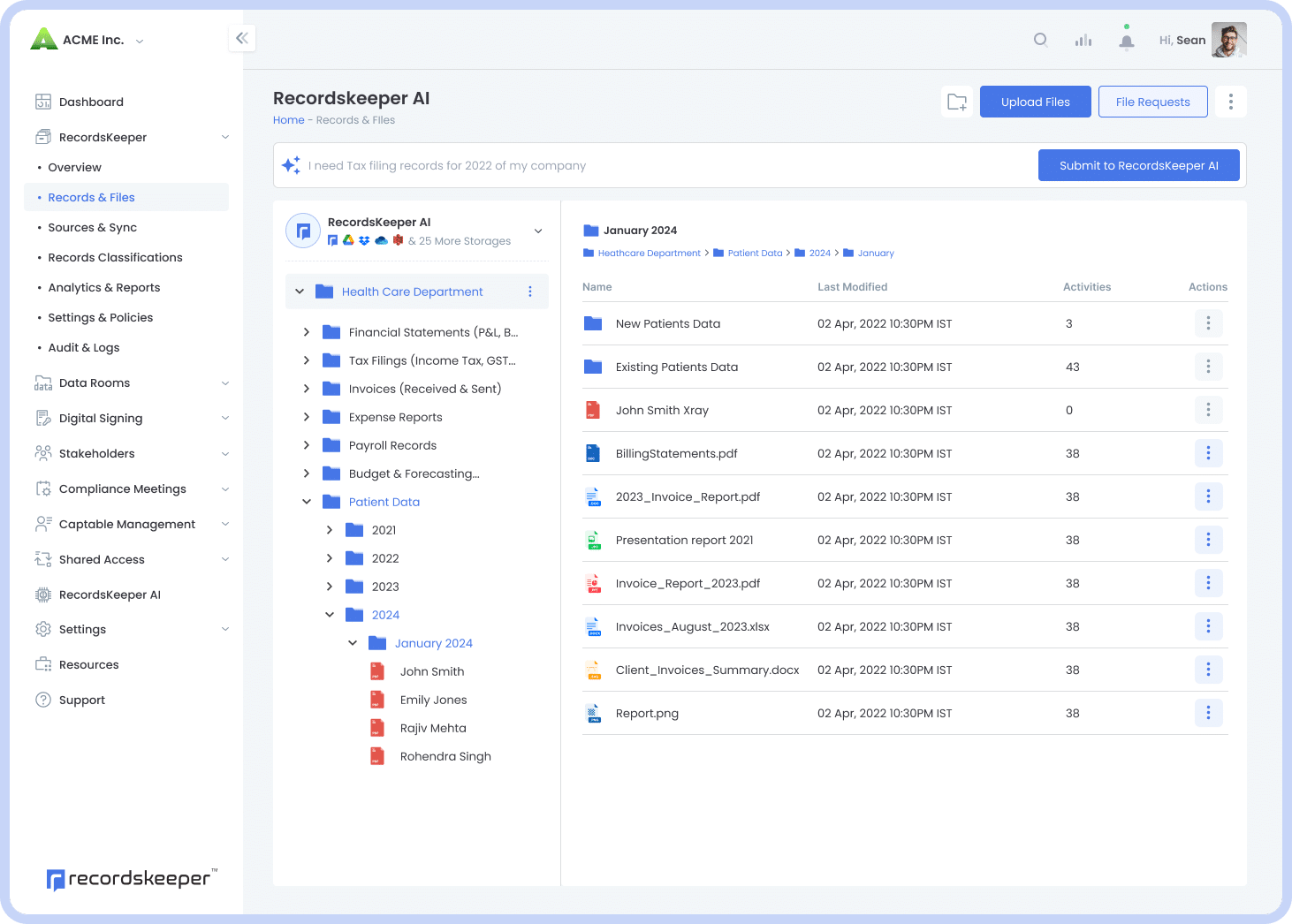The width and height of the screenshot is (1292, 924).
Task: Open actions menu for New Patients Data
Action: 1208,323
